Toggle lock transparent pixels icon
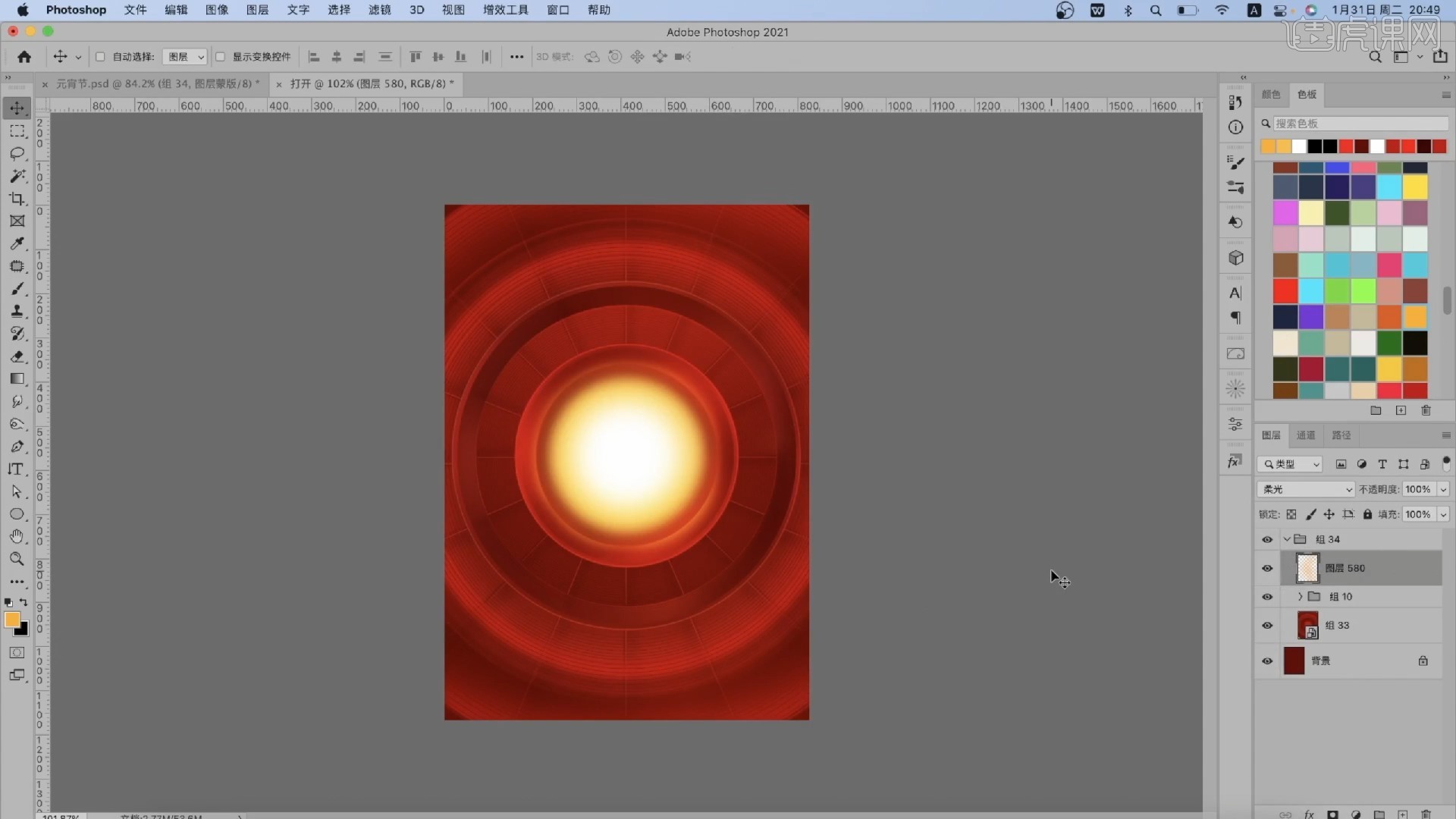1456x819 pixels. tap(1291, 514)
